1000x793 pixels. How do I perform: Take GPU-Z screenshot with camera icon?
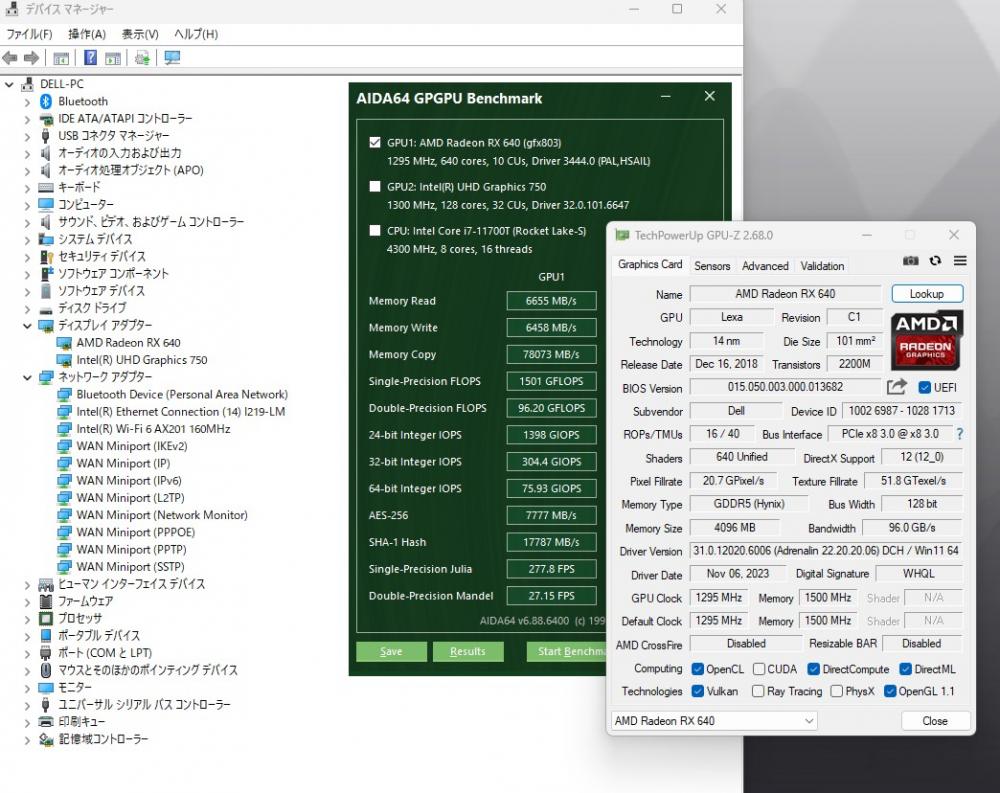pyautogui.click(x=911, y=260)
